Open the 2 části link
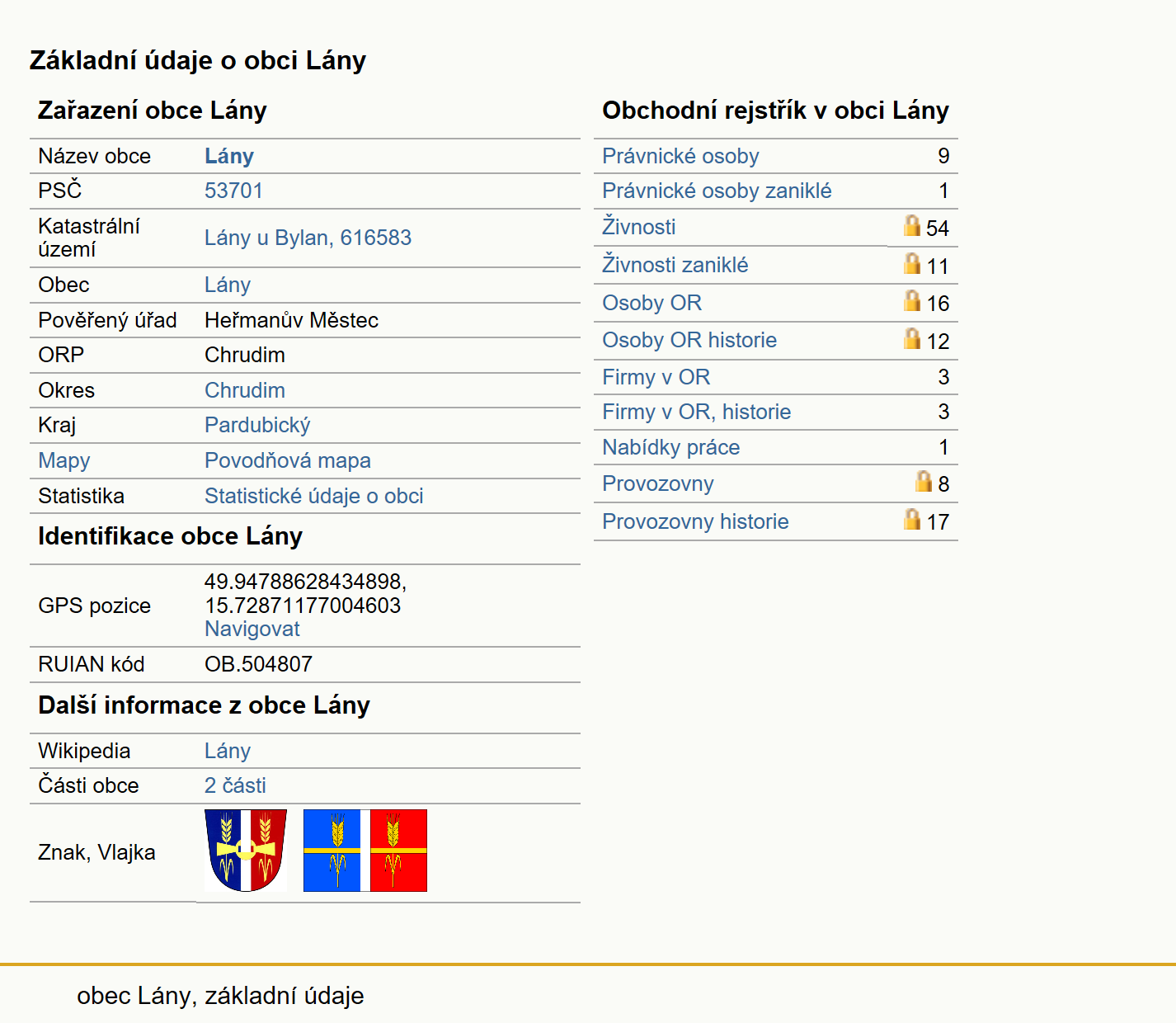Image resolution: width=1176 pixels, height=1023 pixels. (x=235, y=785)
